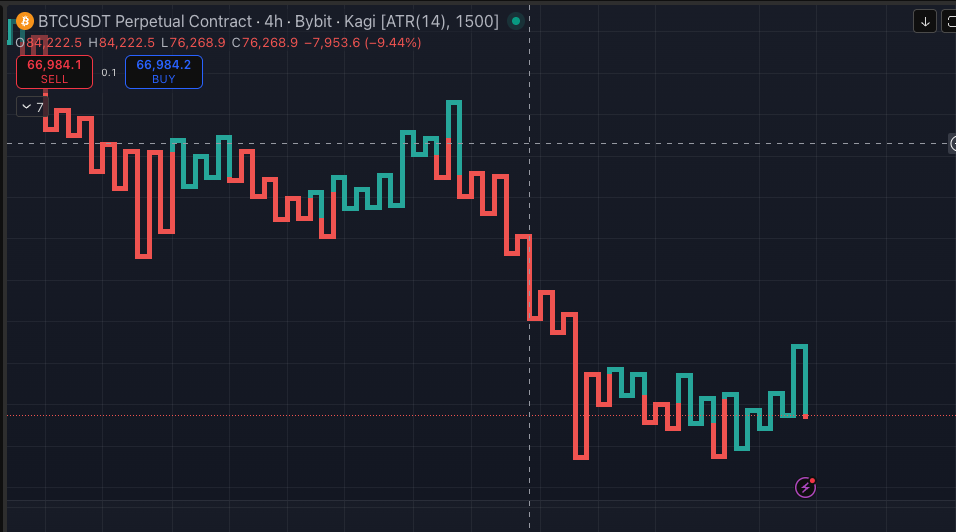Click the down arrow button at top right
This screenshot has height=532, width=956.
click(x=924, y=21)
